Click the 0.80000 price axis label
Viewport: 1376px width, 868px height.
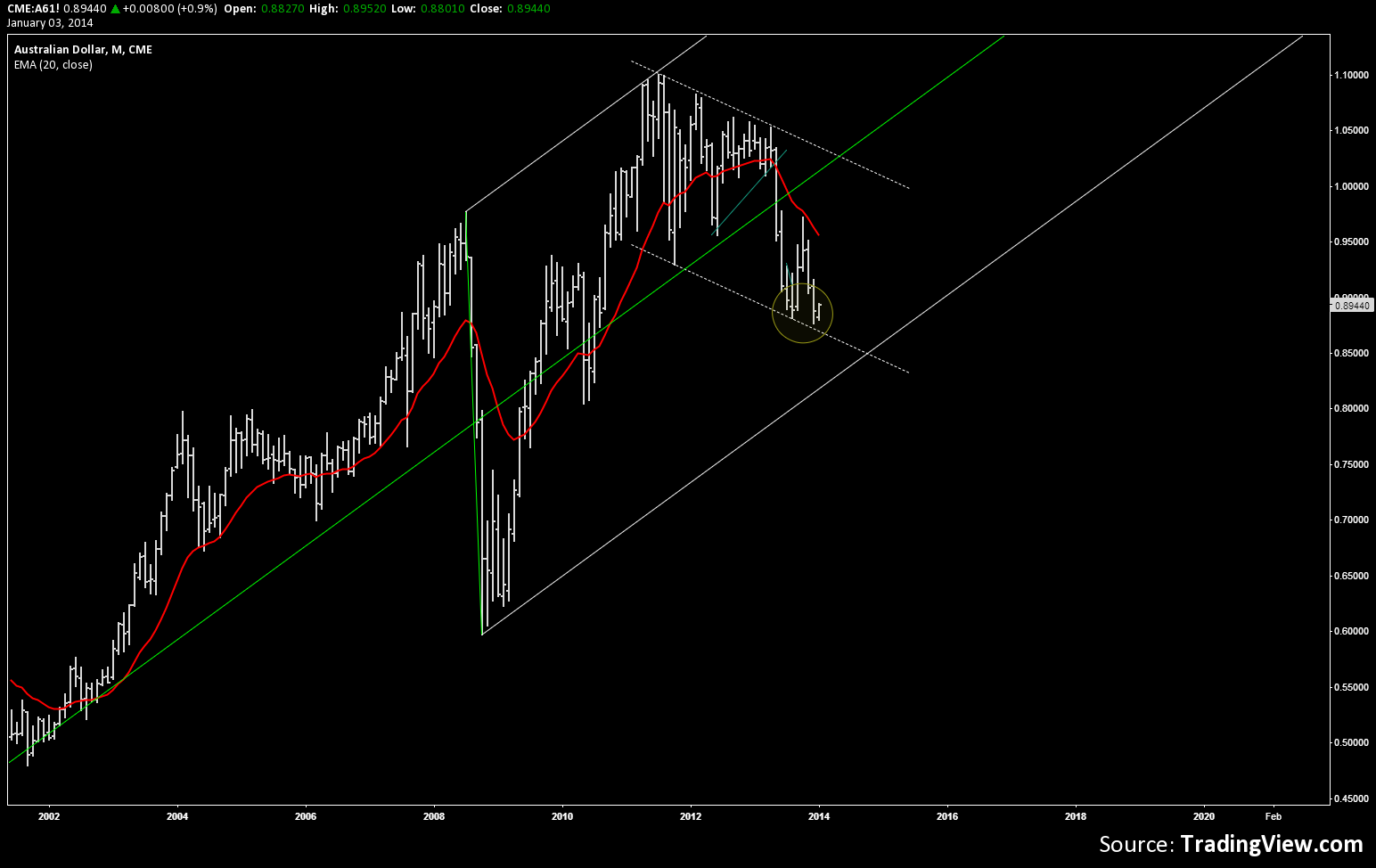click(x=1351, y=408)
